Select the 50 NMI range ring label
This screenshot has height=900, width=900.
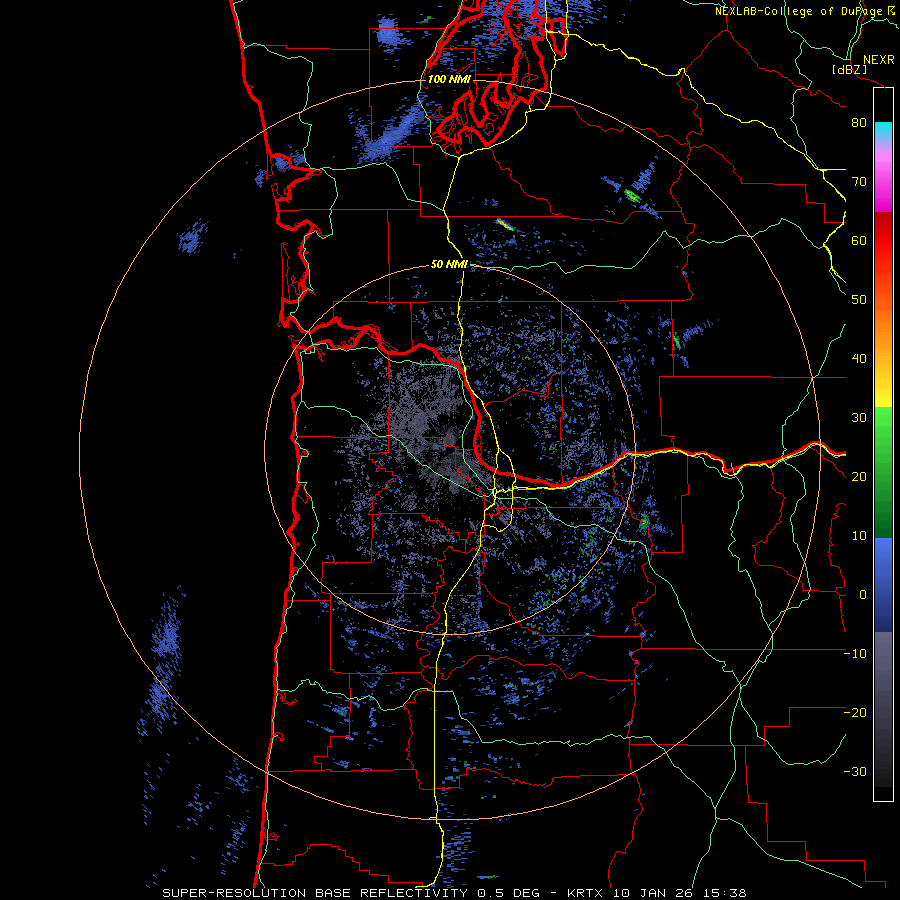point(449,265)
